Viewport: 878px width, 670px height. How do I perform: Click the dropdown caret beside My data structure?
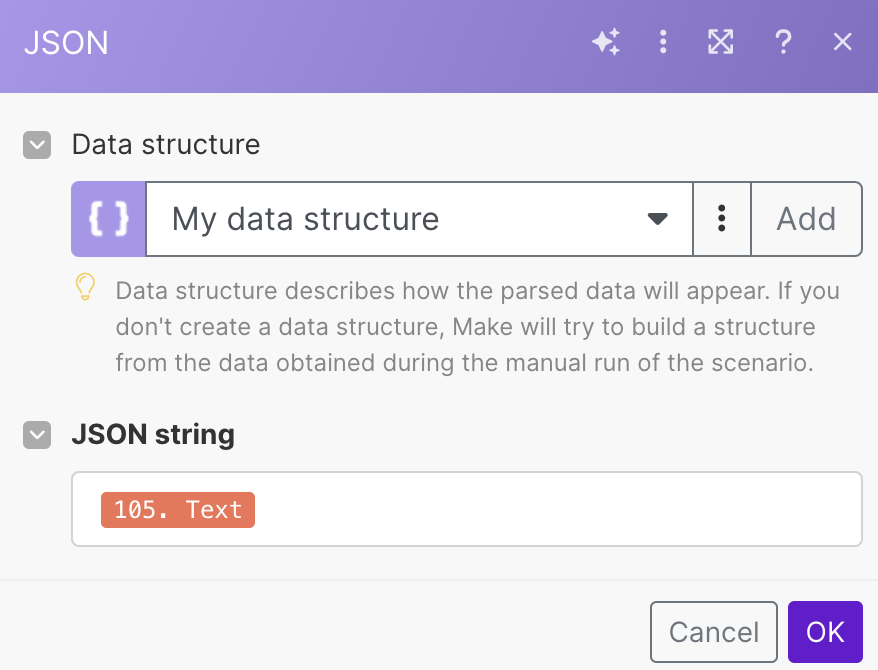[x=657, y=219]
